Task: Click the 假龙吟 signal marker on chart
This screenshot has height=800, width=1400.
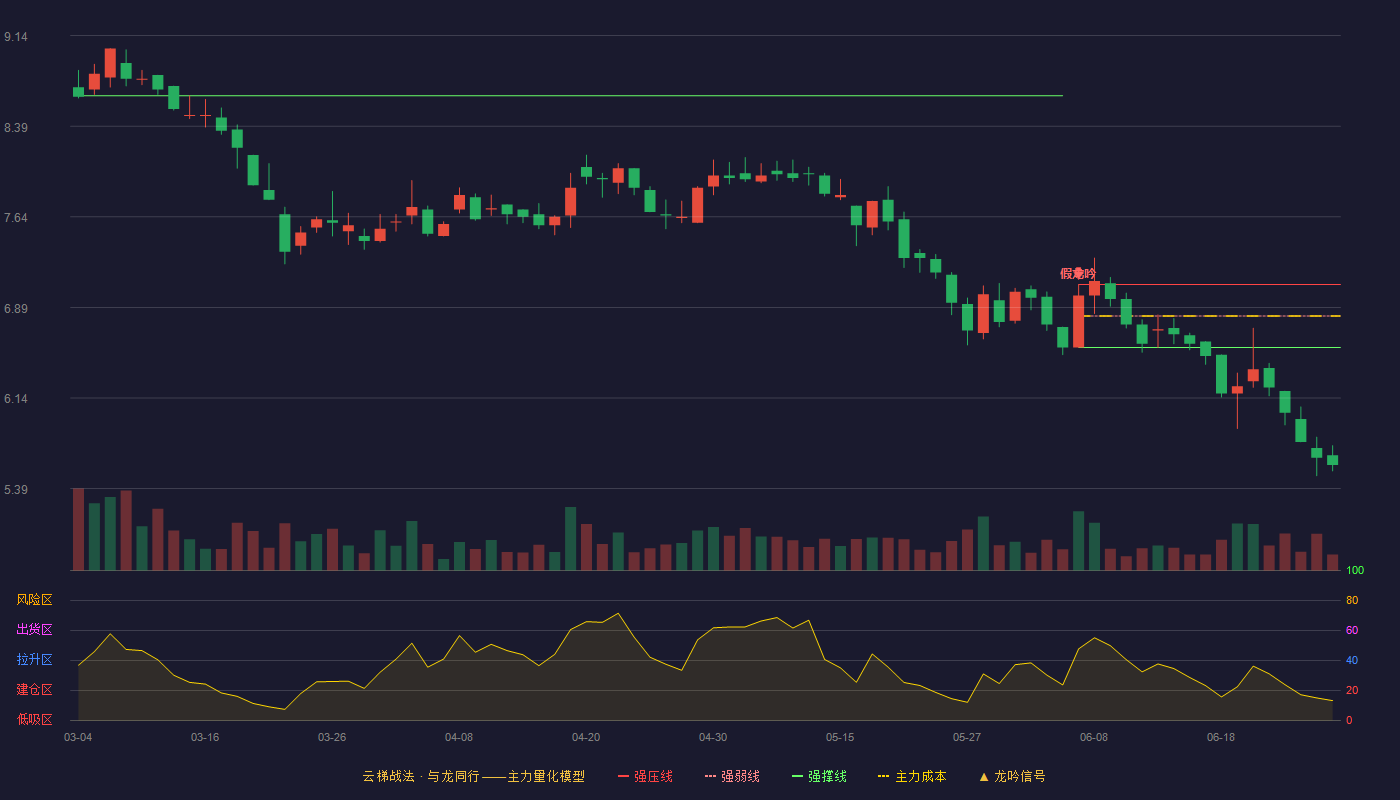Action: pyautogui.click(x=1078, y=273)
